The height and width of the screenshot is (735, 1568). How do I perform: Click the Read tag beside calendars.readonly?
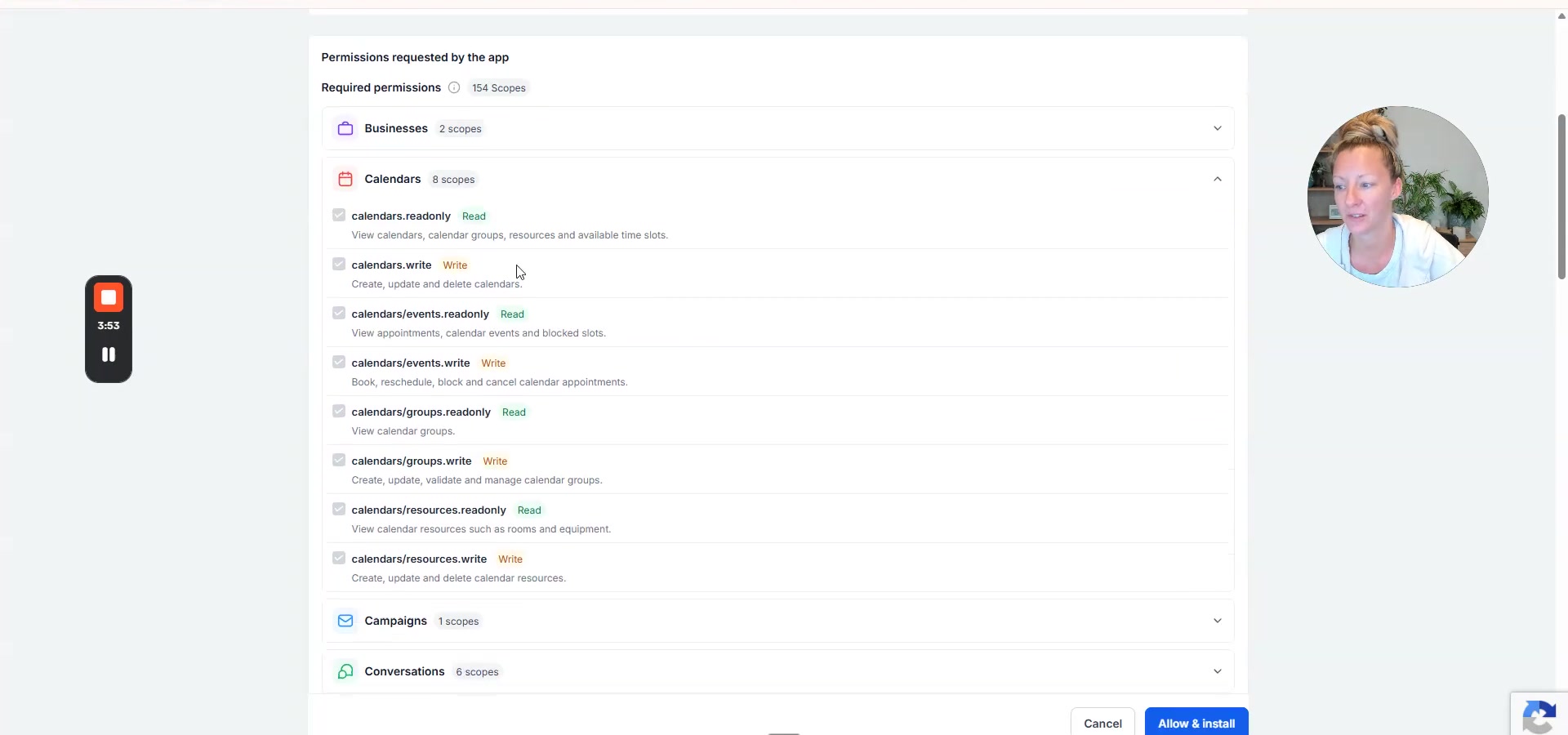[474, 216]
